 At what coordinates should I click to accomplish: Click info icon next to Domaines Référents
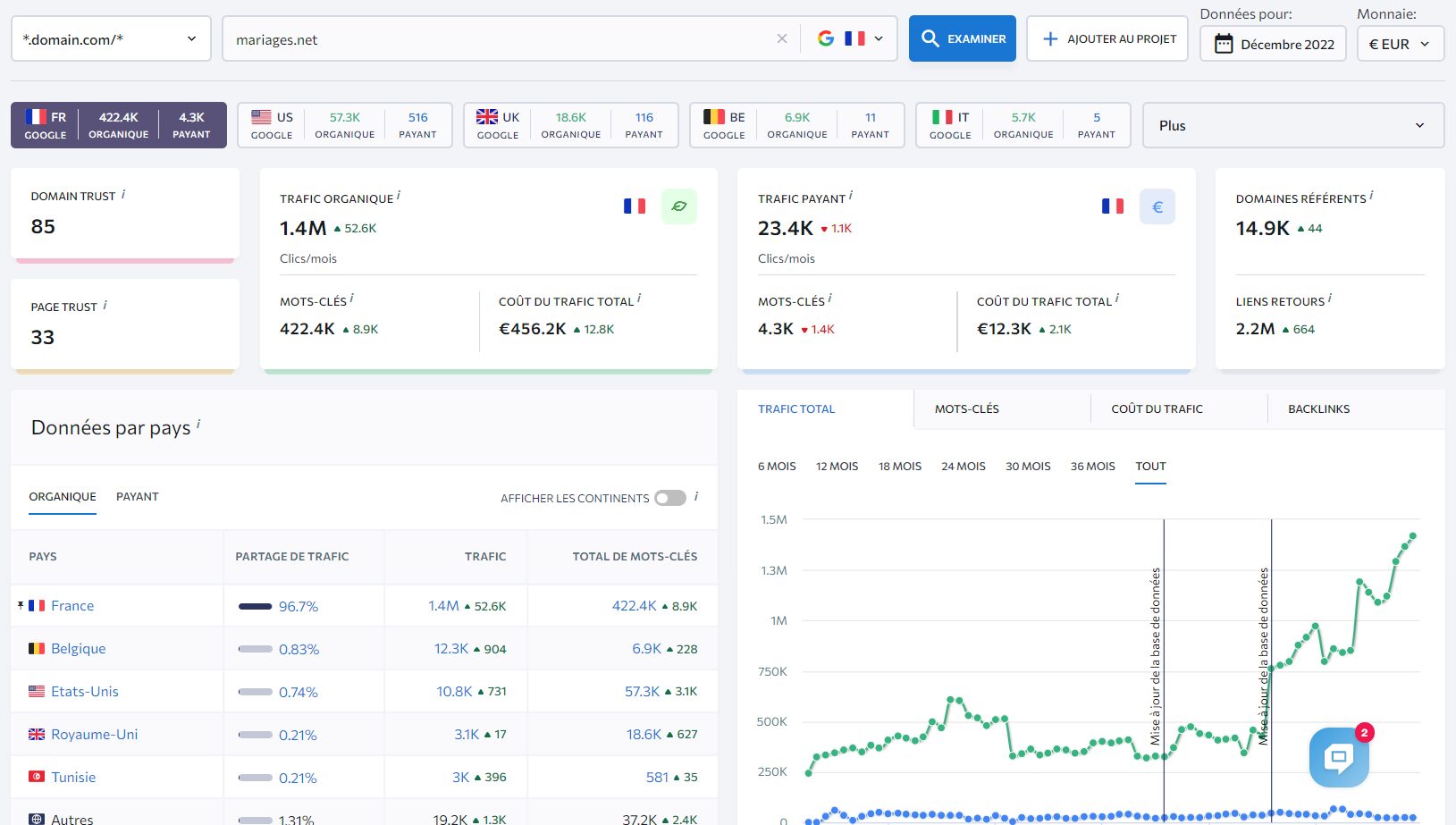[1372, 196]
